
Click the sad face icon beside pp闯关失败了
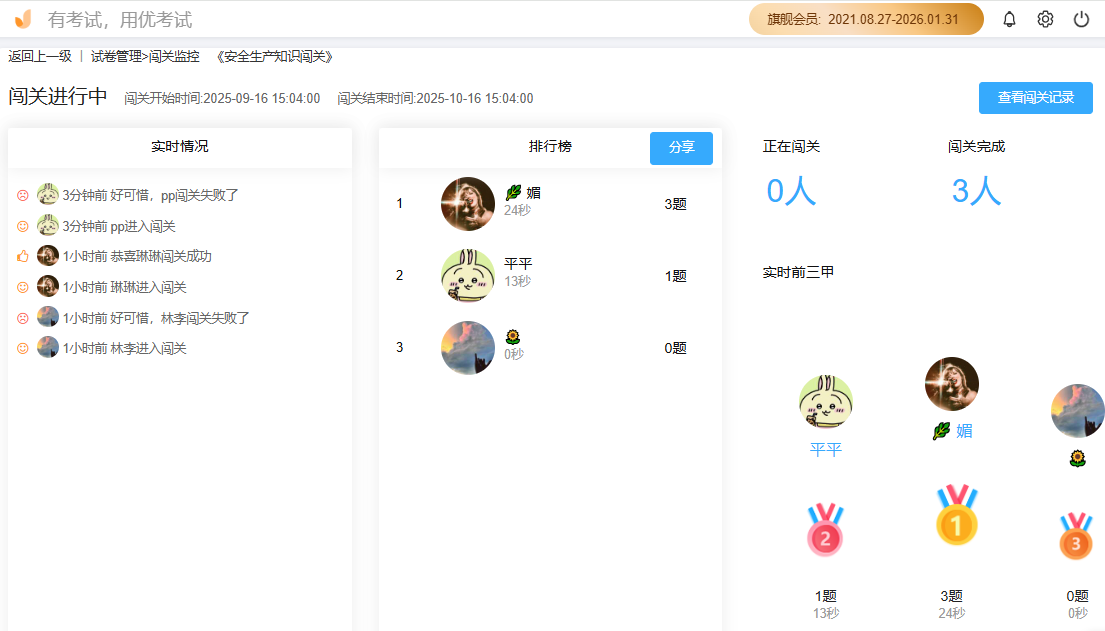pos(21,195)
